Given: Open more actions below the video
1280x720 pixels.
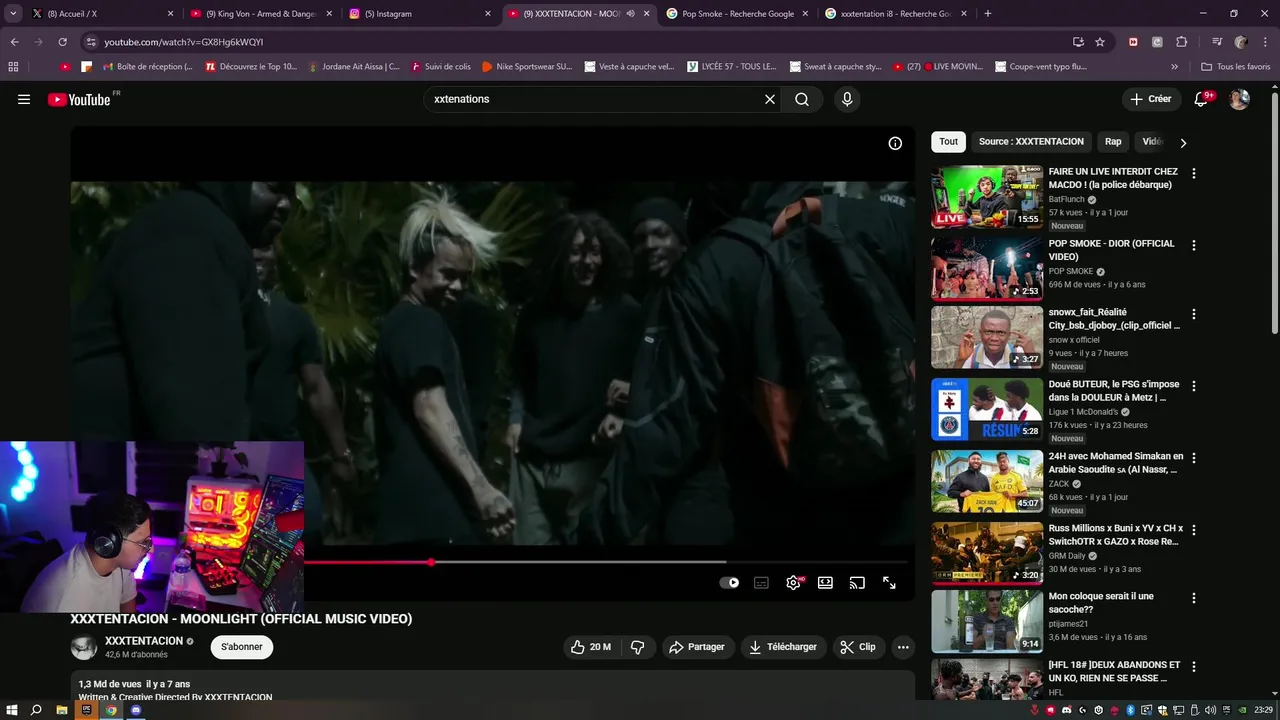Looking at the screenshot, I should pyautogui.click(x=903, y=647).
